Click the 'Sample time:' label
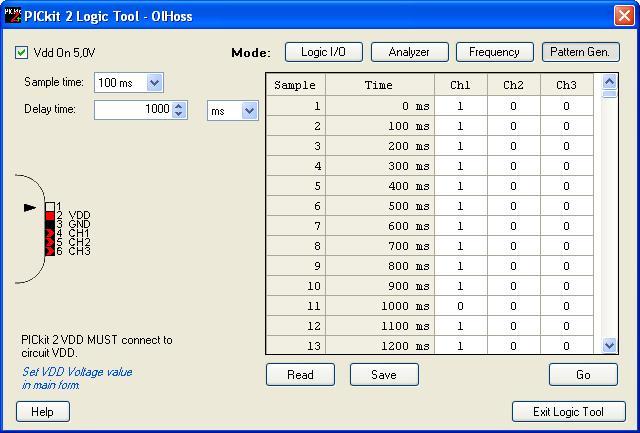 54,82
